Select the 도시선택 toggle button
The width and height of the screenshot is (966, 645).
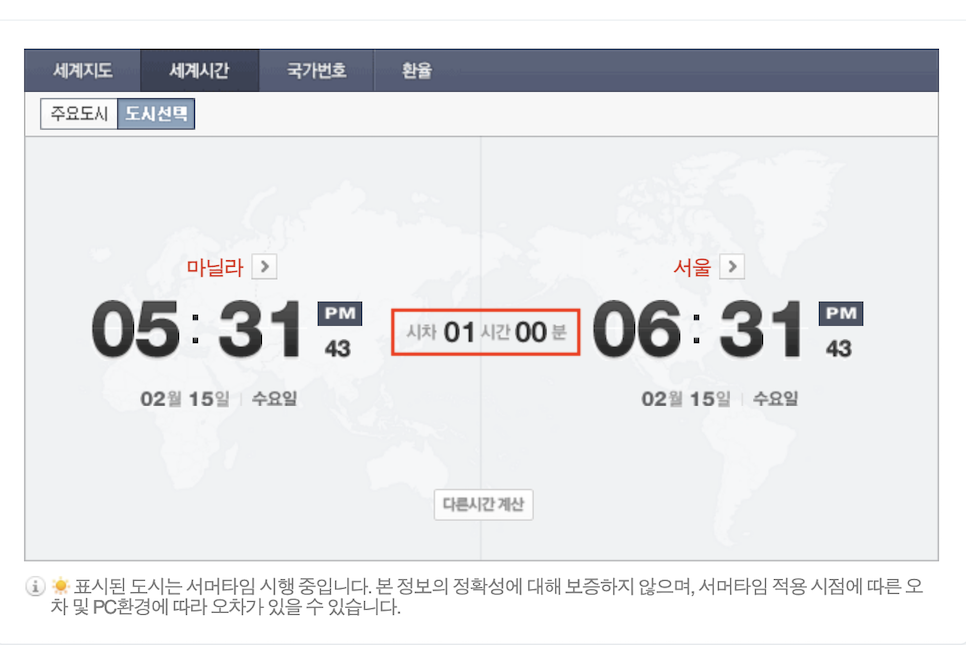tap(156, 114)
